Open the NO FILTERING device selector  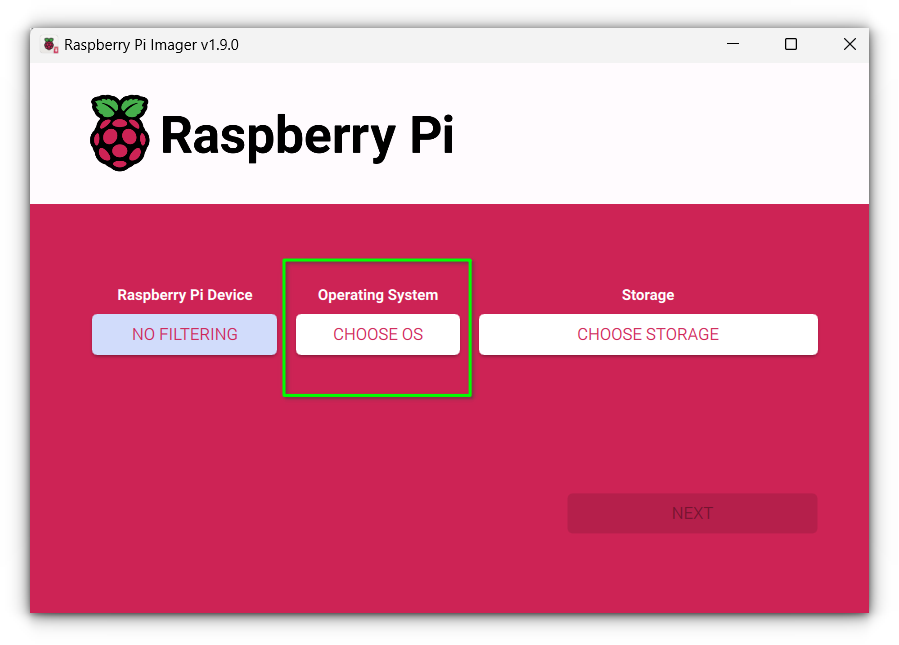click(x=184, y=335)
